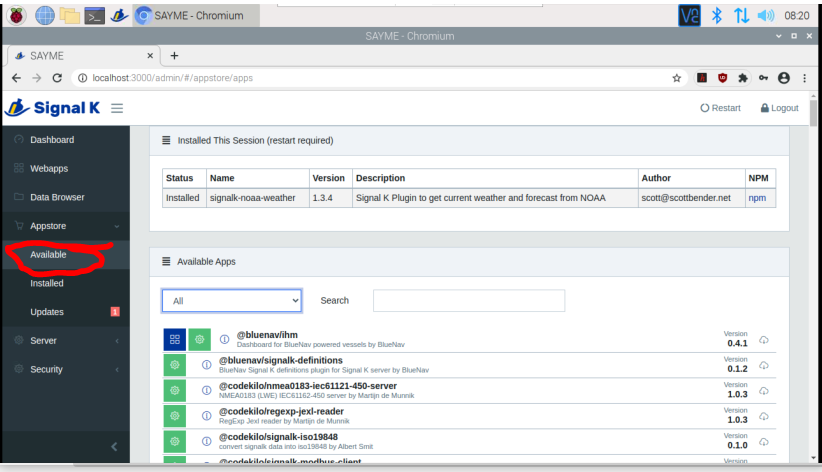The height and width of the screenshot is (472, 822).
Task: Show info for @bluenav/signalk-definitions
Action: (207, 365)
